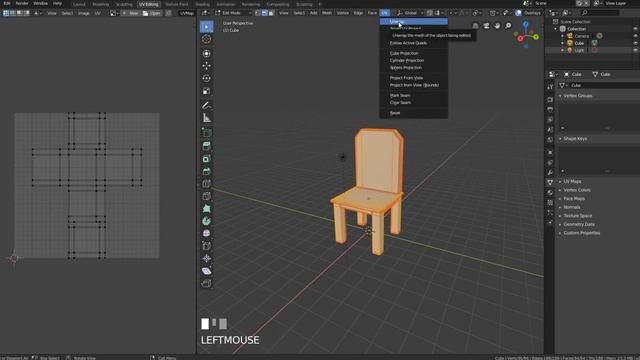Hide the Light object in outliner
This screenshot has height=360, width=640.
pyautogui.click(x=636, y=50)
